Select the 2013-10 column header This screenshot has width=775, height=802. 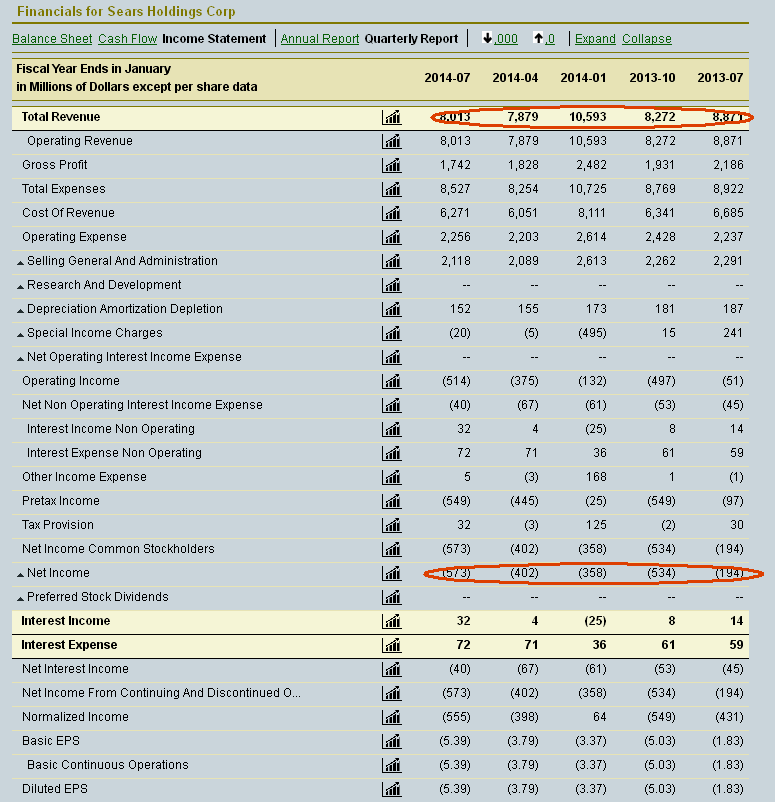click(x=652, y=78)
